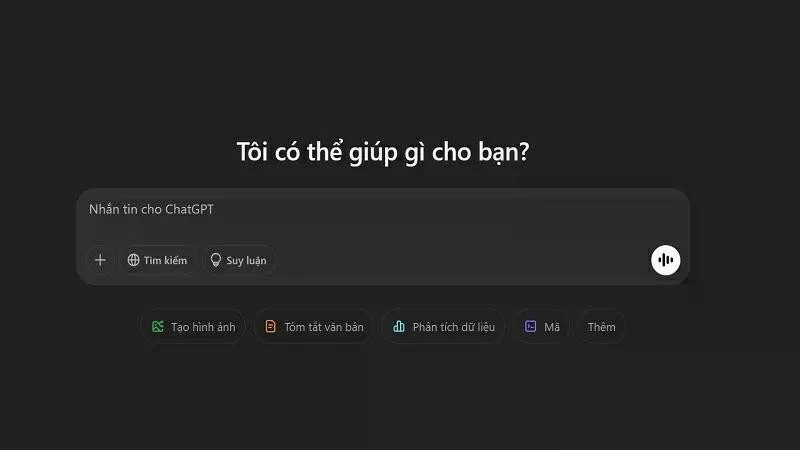This screenshot has width=800, height=450.
Task: Click the lightbulb reasoning icon
Action: 216,260
